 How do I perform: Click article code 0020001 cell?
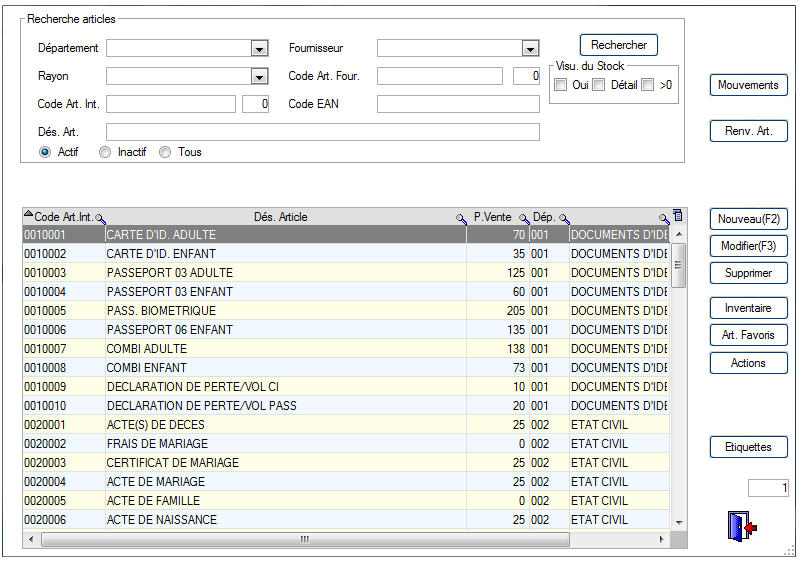[x=64, y=425]
